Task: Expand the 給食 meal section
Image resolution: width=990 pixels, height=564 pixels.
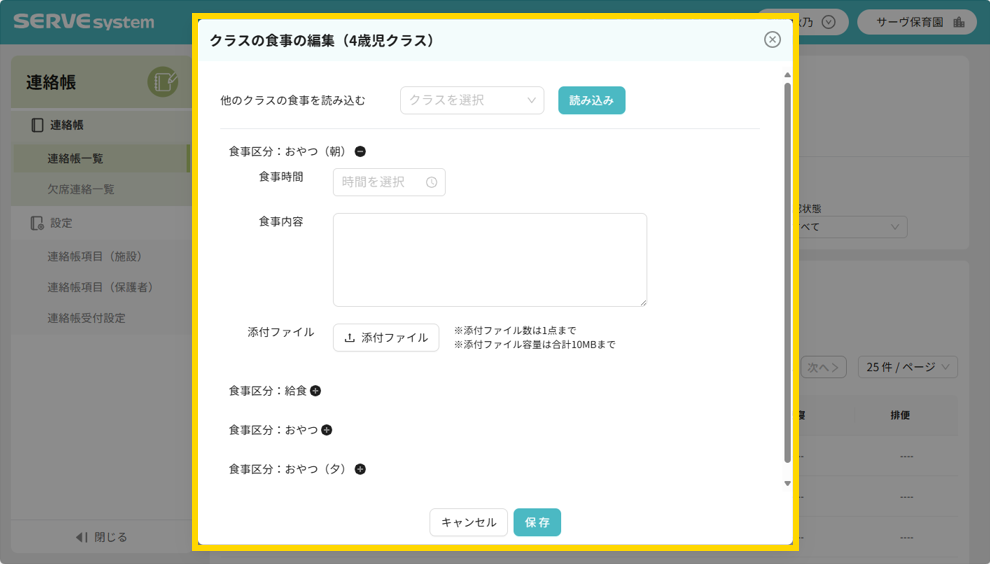Action: 316,391
